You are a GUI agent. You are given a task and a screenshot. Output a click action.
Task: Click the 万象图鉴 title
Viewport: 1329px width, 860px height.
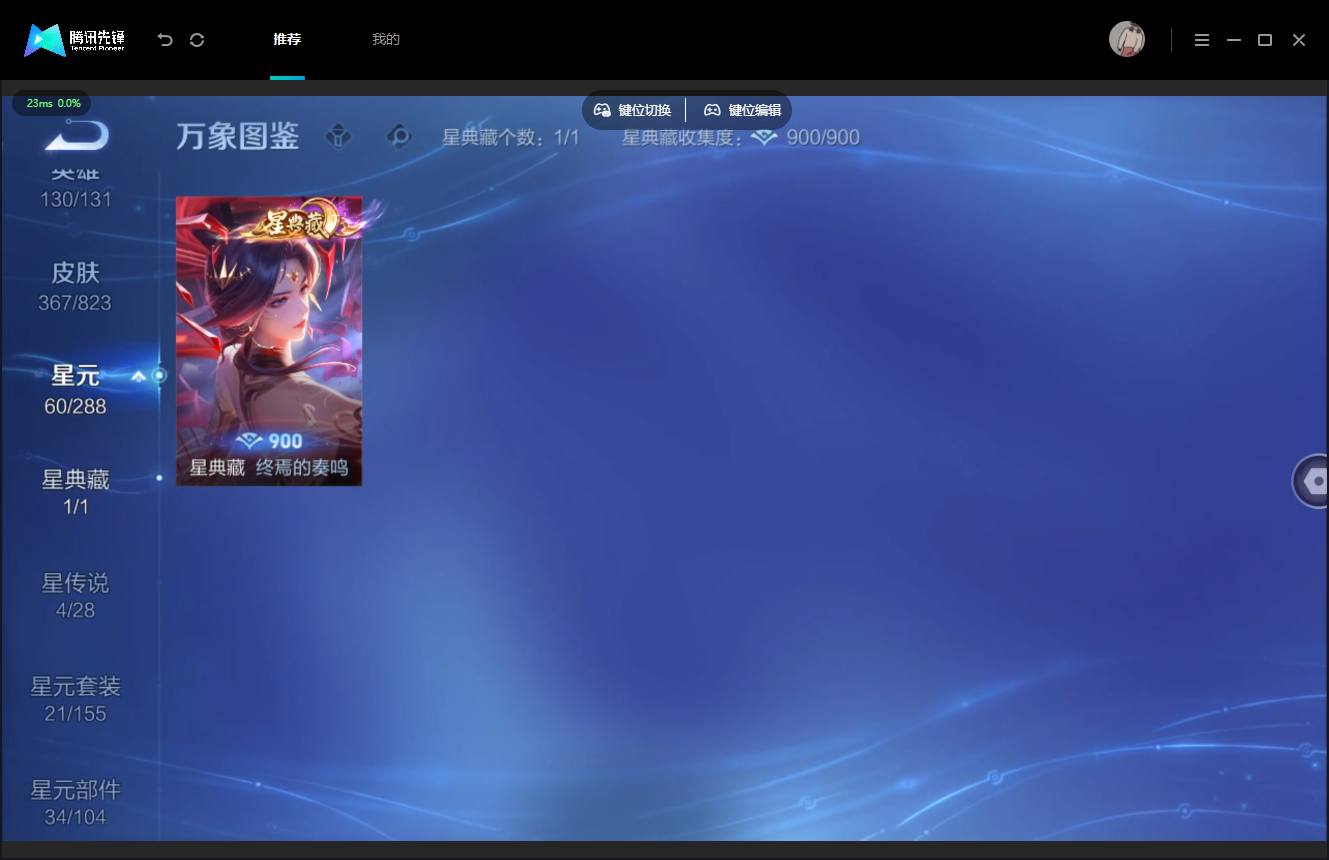click(x=238, y=136)
